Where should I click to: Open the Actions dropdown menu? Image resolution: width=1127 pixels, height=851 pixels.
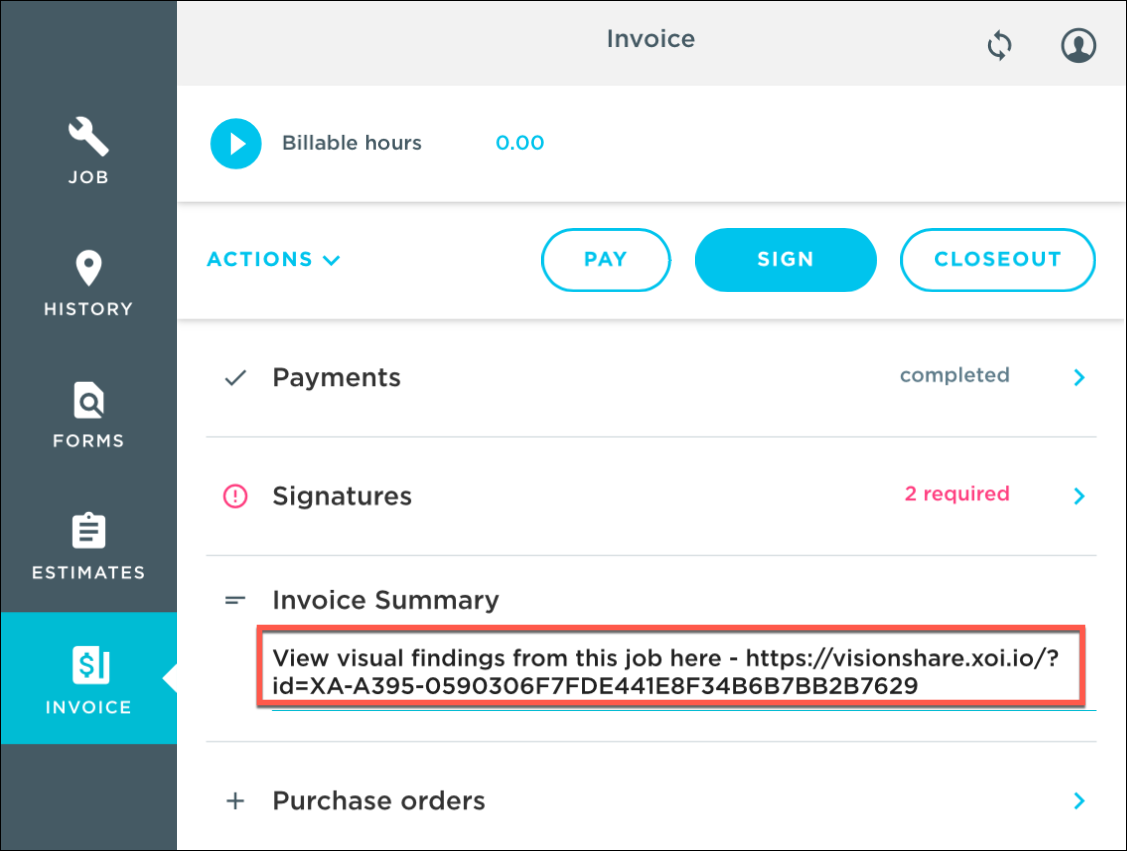[273, 259]
